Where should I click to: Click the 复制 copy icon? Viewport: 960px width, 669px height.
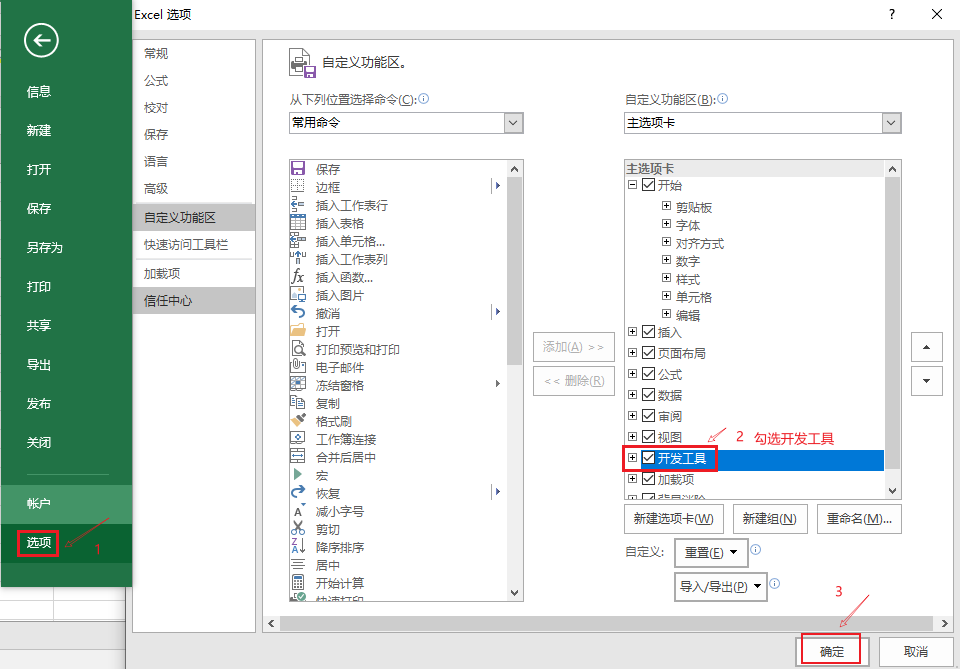click(x=298, y=402)
